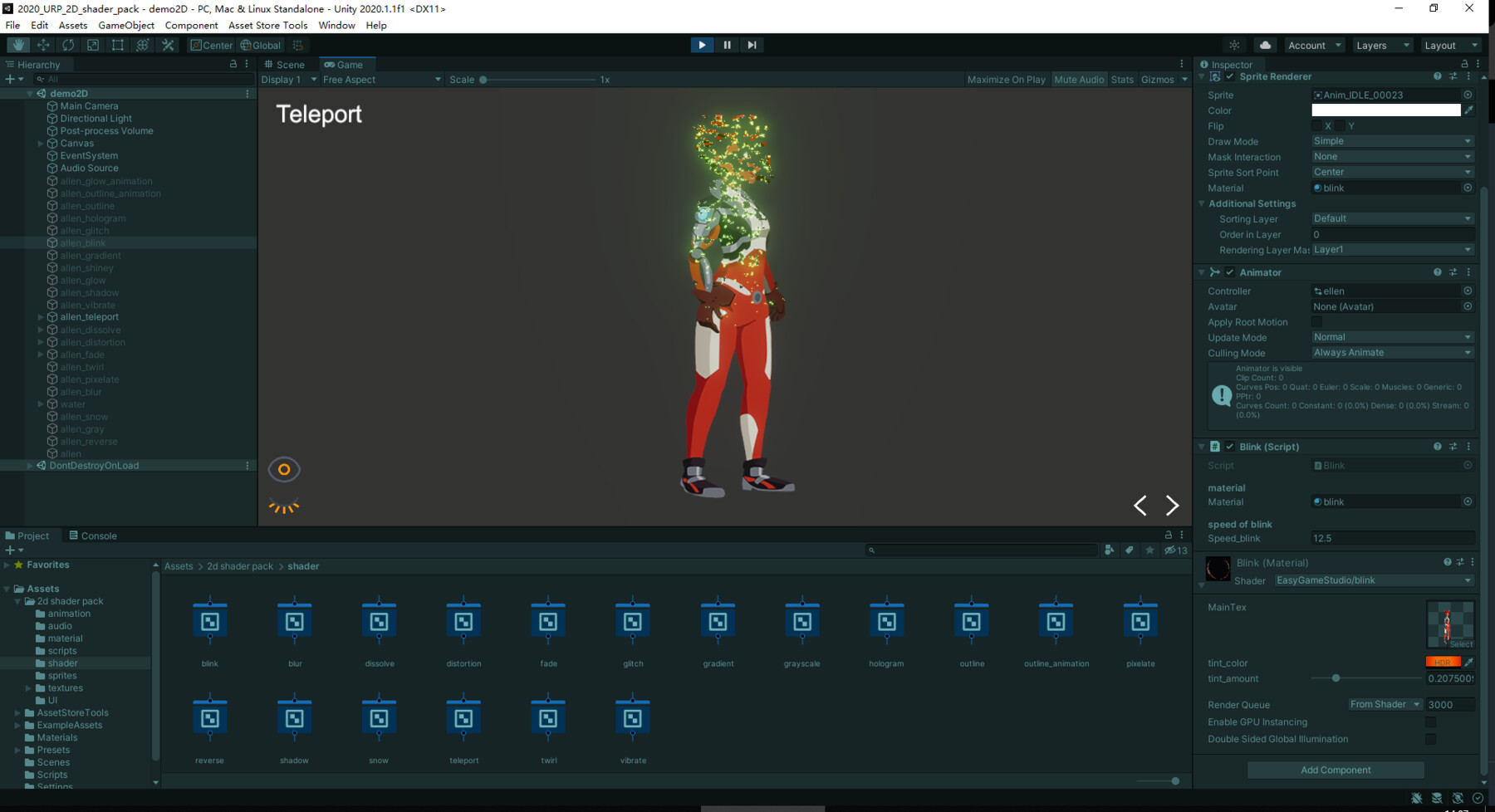Select the Hand tool in the toolbar
The width and height of the screenshot is (1495, 812).
click(x=17, y=45)
